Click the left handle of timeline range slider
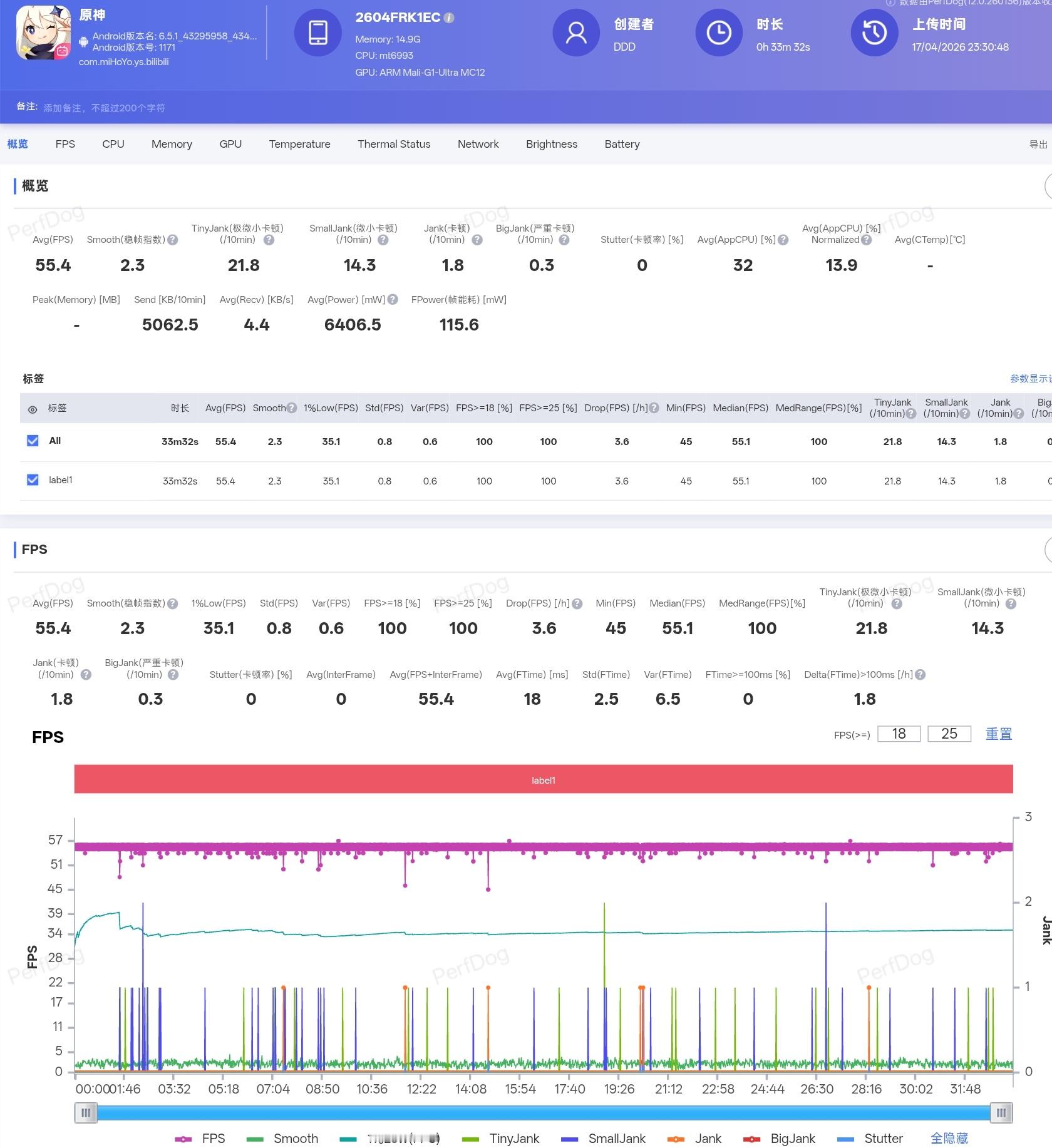 [86, 1112]
